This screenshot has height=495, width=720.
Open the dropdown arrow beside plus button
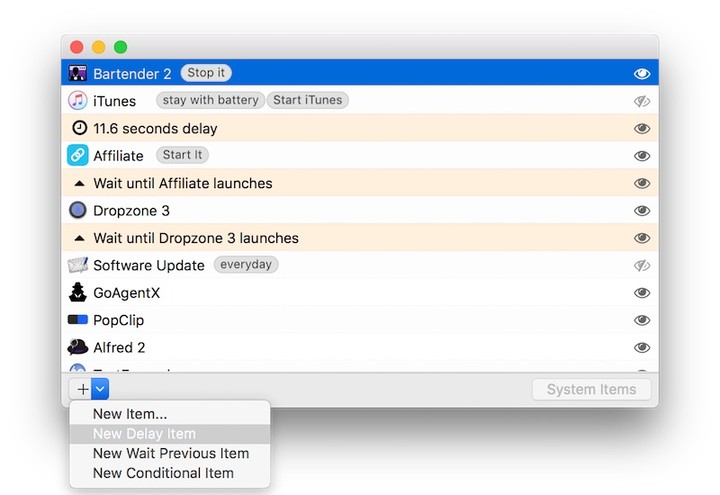101,389
